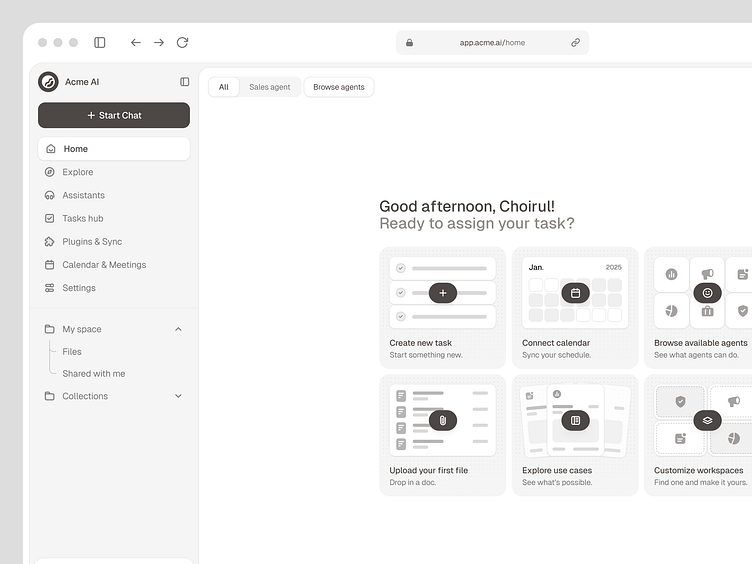Collapse the Acme AI sidebar
752x564 pixels.
[184, 82]
